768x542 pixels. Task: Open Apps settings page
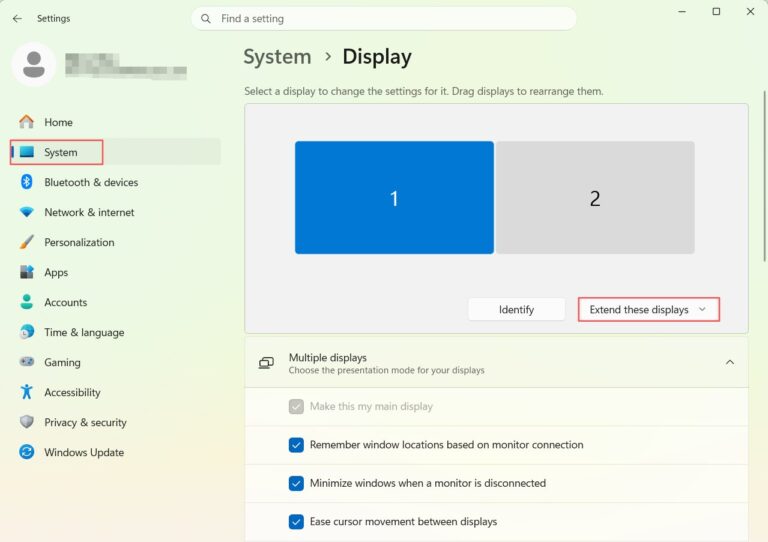pos(115,272)
